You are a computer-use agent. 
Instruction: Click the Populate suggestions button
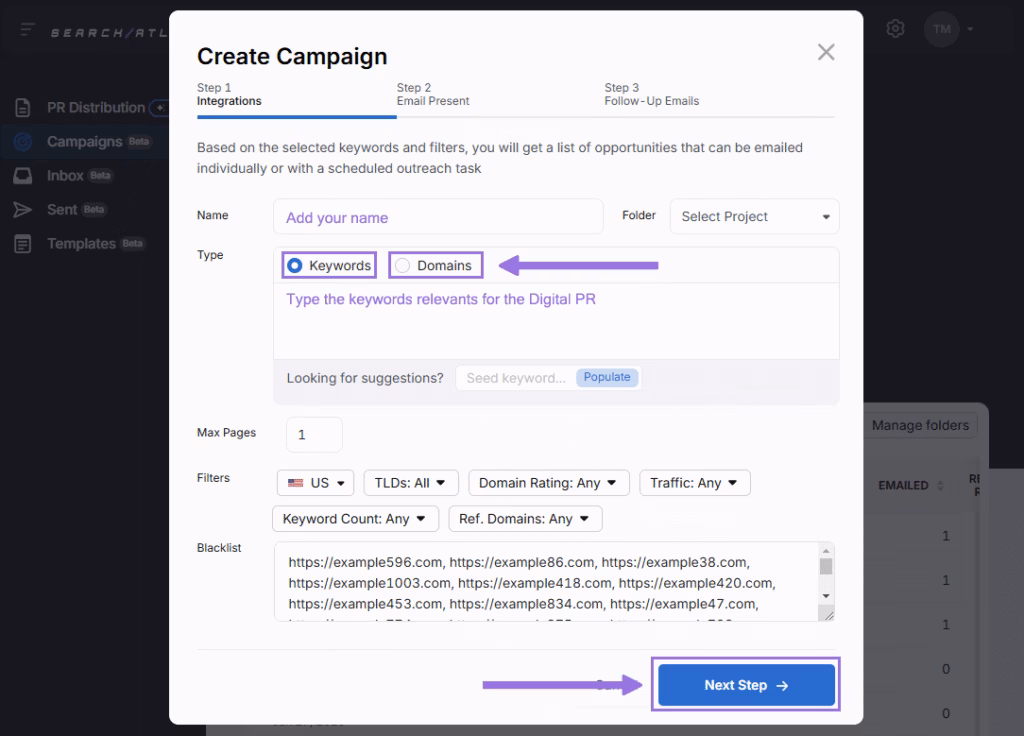607,377
